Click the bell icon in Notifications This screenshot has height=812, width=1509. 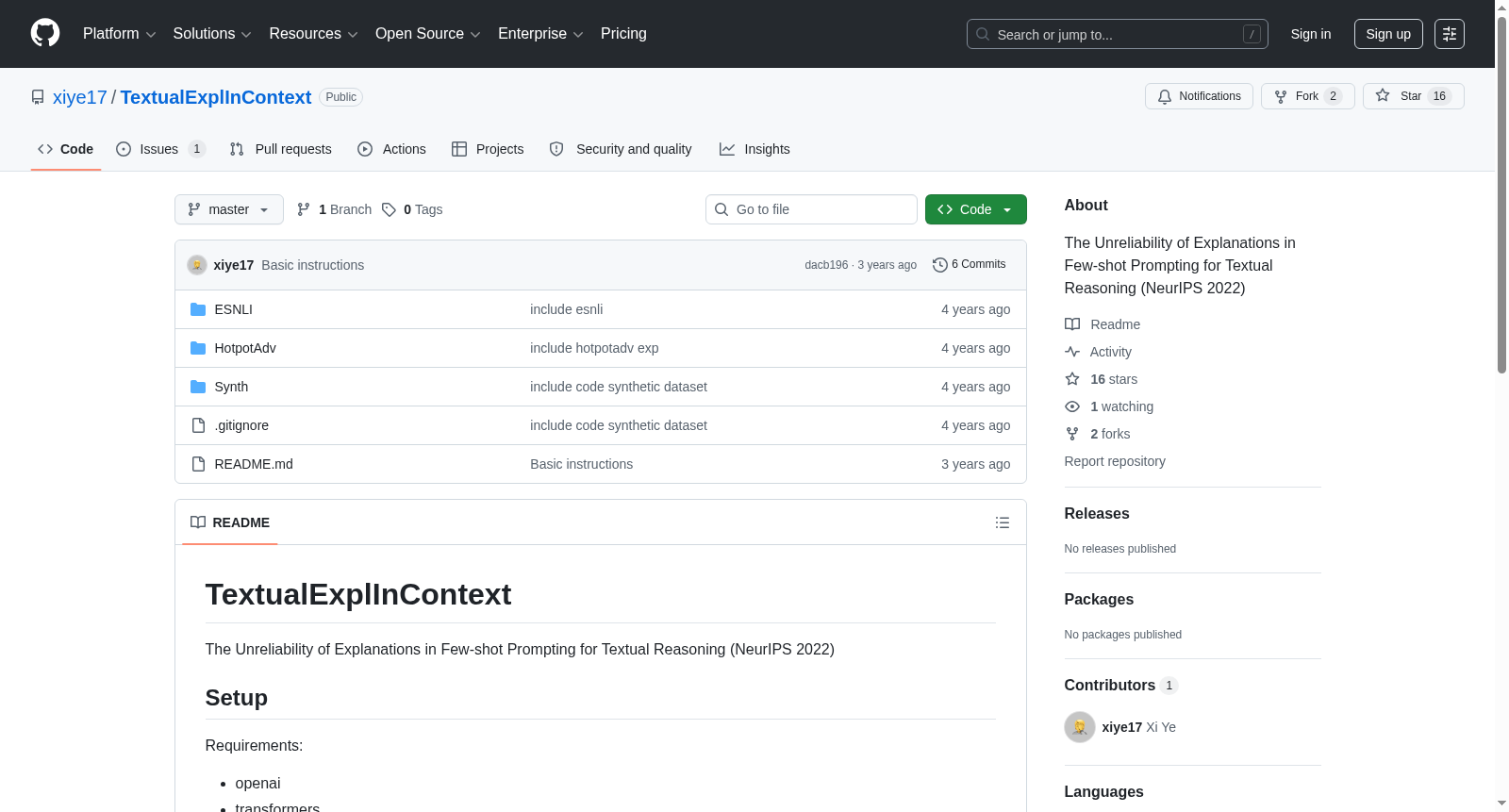click(1165, 96)
